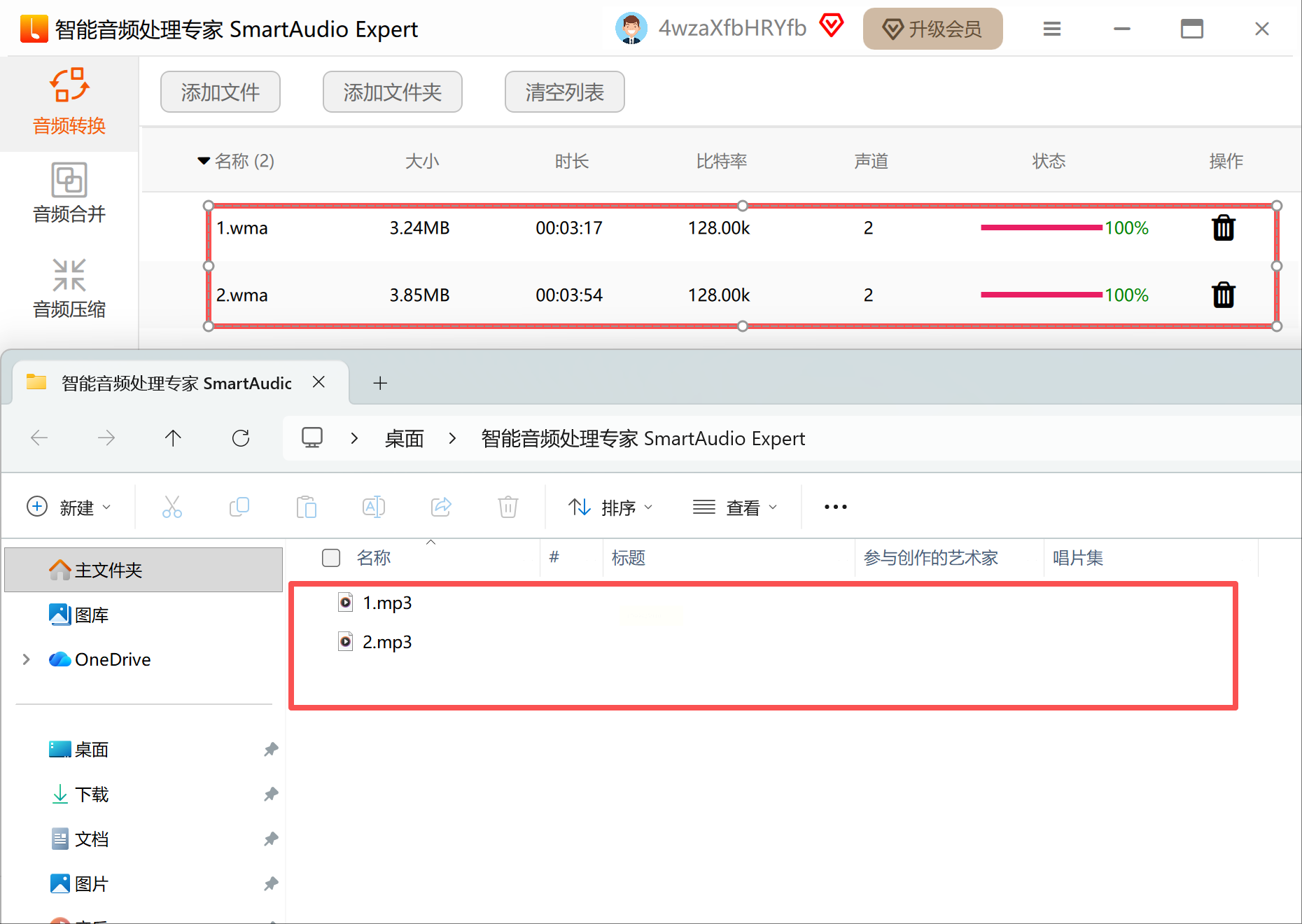Screen dimensions: 1302x924
Task: Unpin 下载 from quick access
Action: [x=271, y=794]
